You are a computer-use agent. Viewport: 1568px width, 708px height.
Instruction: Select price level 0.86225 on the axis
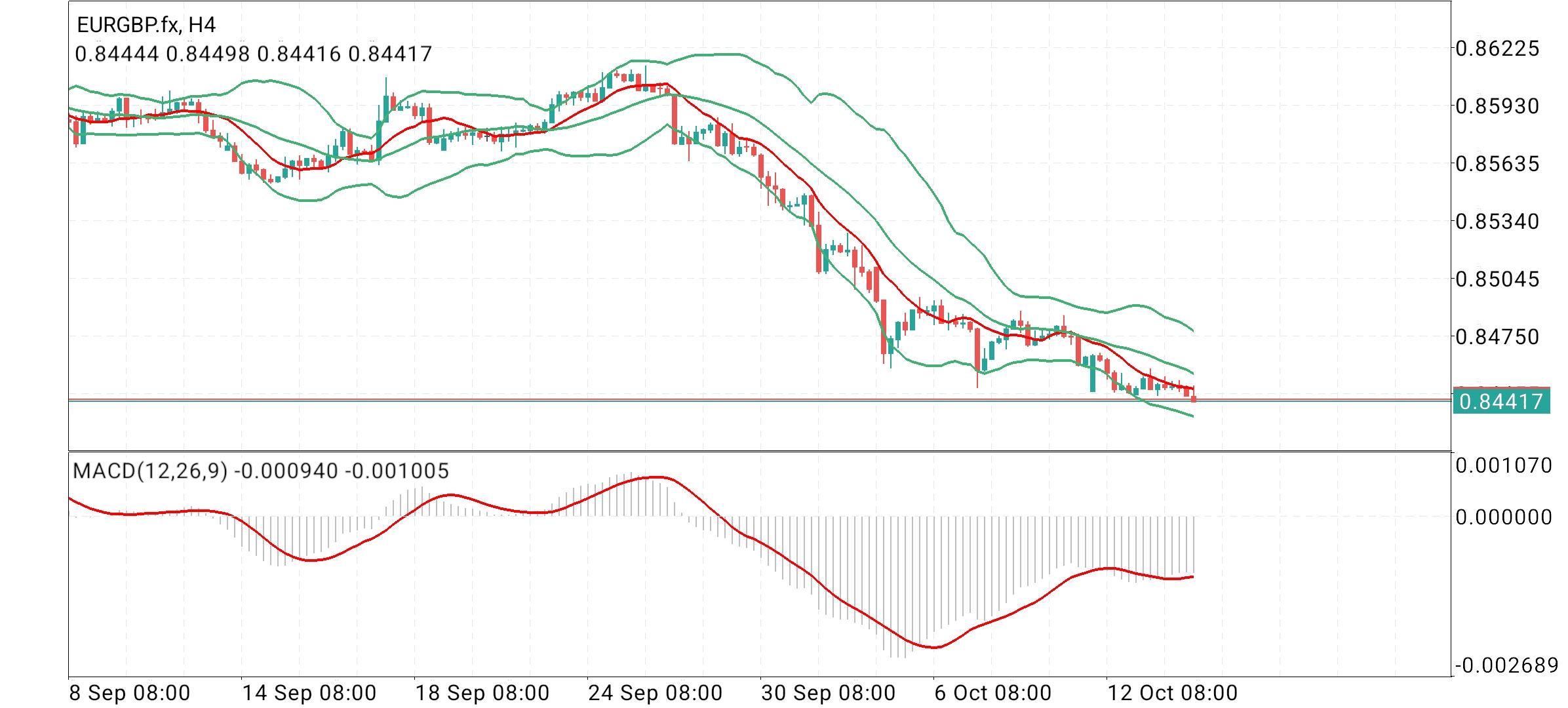click(x=1497, y=48)
